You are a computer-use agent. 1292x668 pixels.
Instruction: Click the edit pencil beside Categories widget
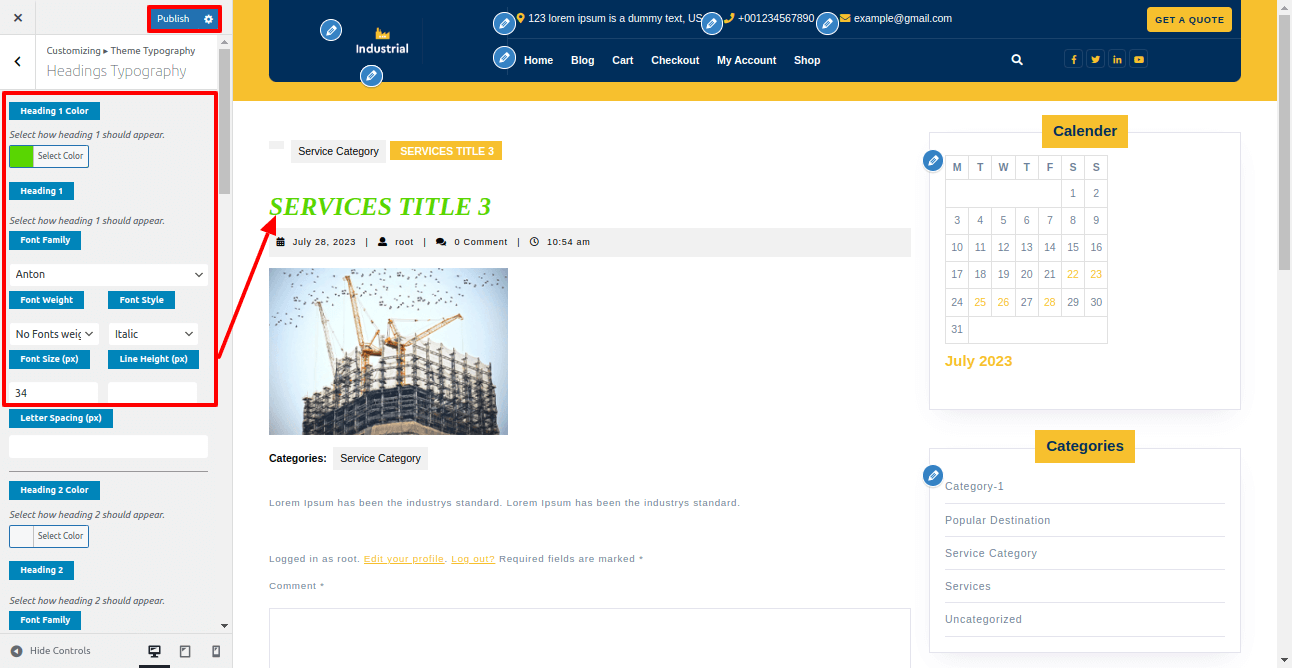932,475
